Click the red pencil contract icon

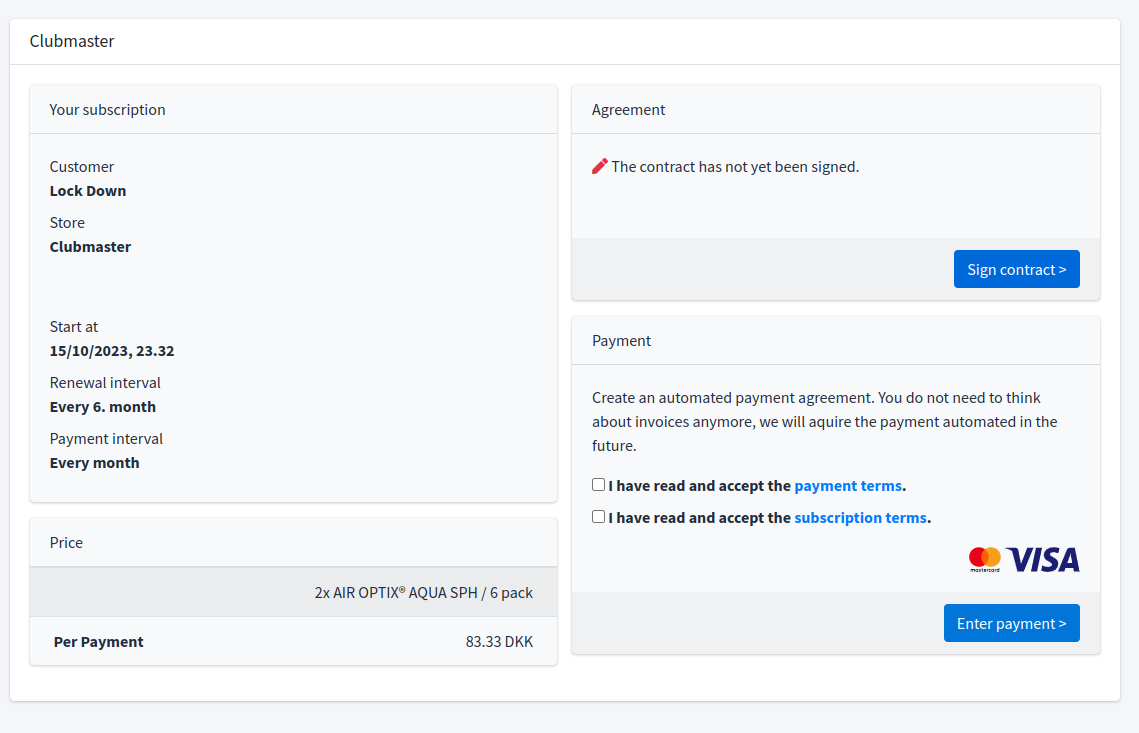tap(599, 166)
